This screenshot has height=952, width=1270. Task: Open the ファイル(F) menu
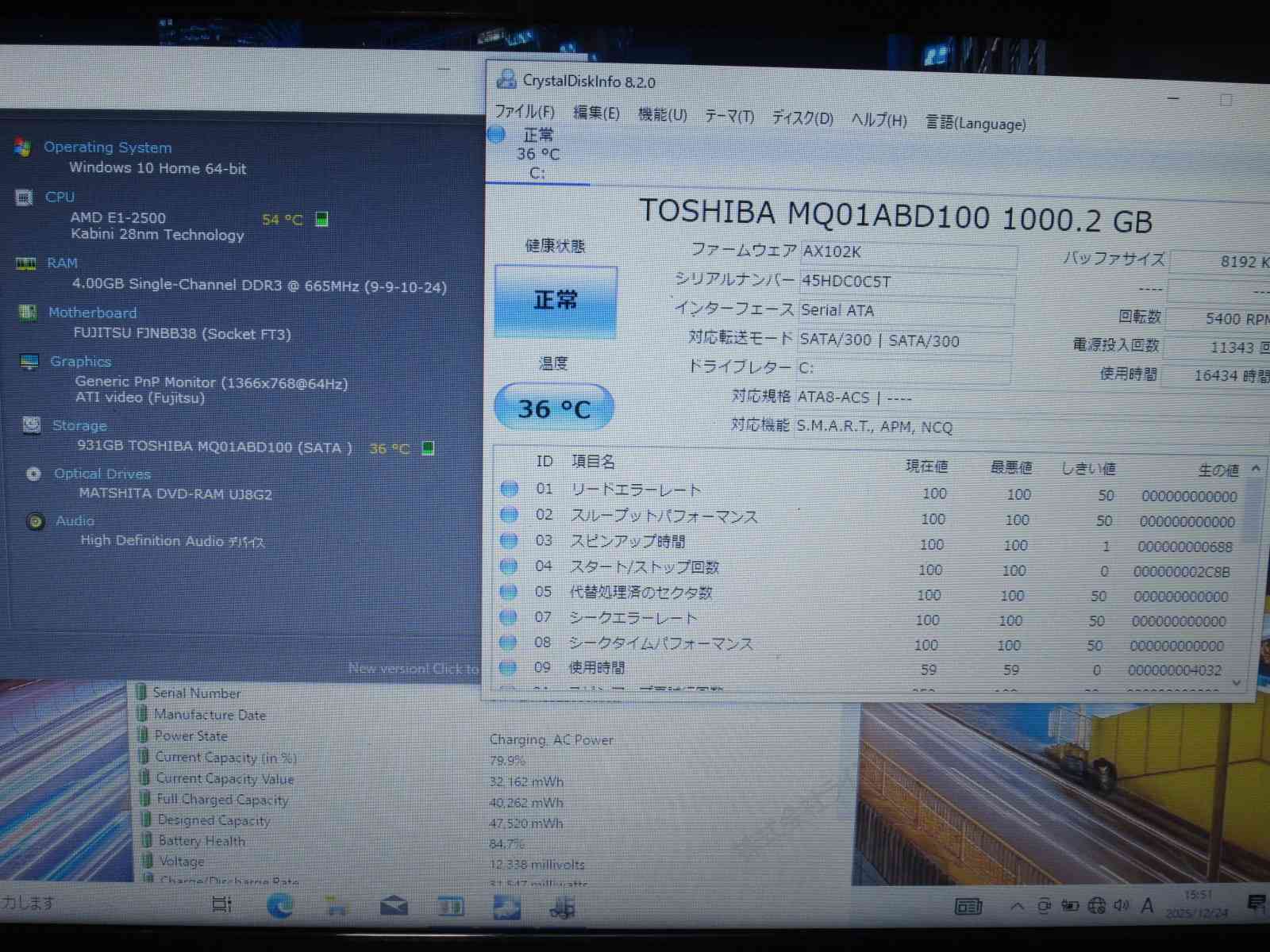click(525, 112)
